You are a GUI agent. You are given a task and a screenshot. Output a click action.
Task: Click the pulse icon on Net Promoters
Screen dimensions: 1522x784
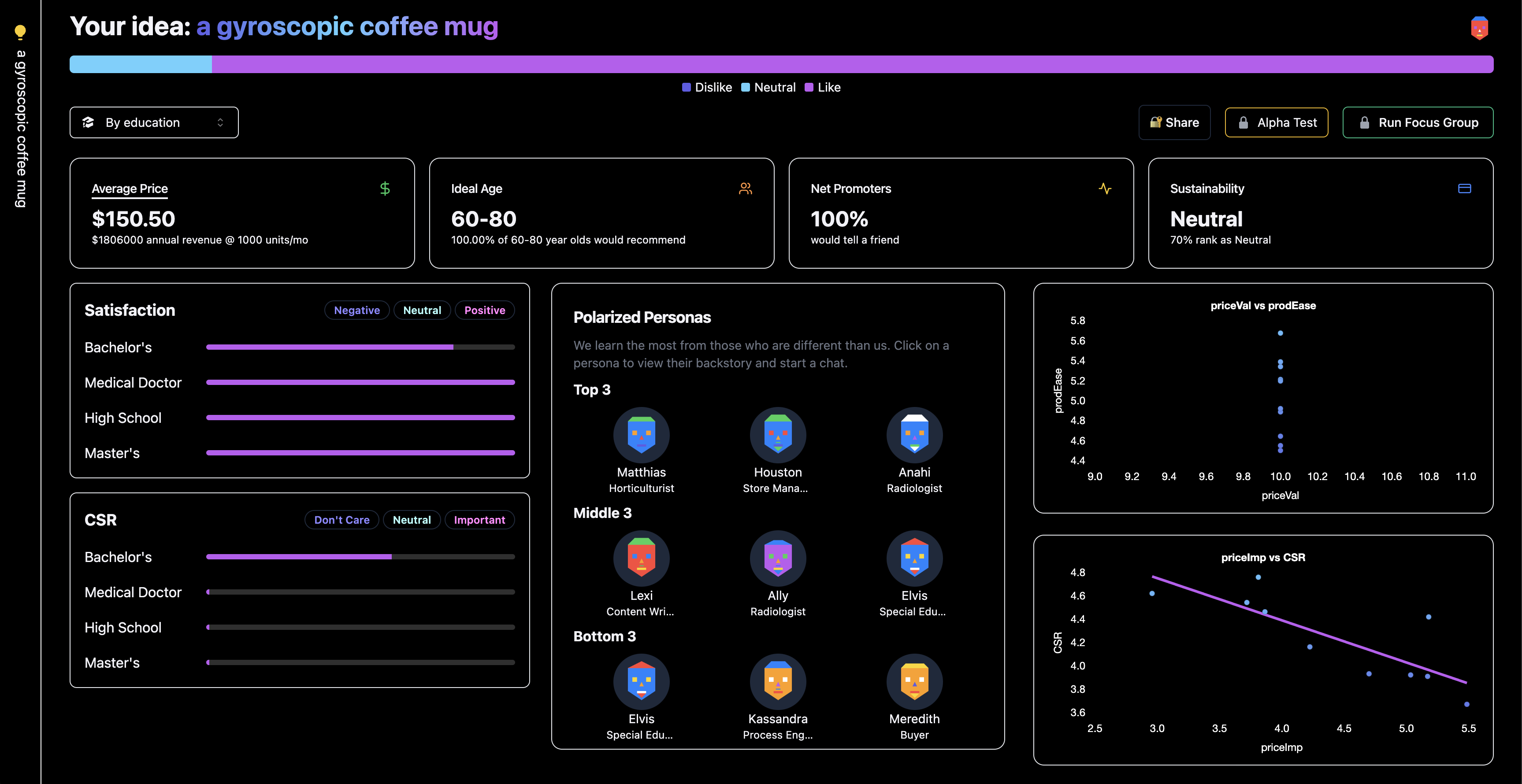click(1105, 189)
